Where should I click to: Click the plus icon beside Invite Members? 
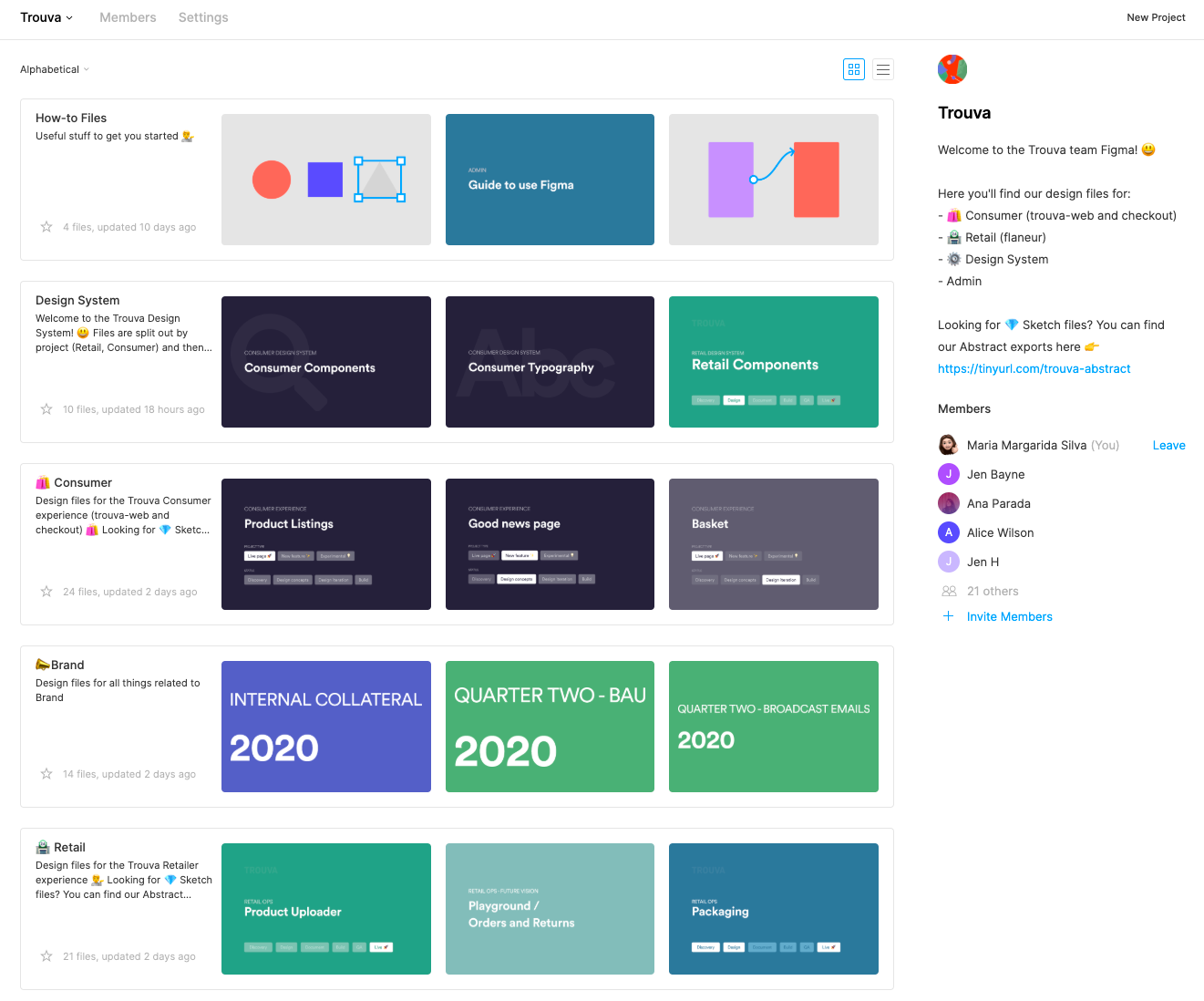(948, 616)
